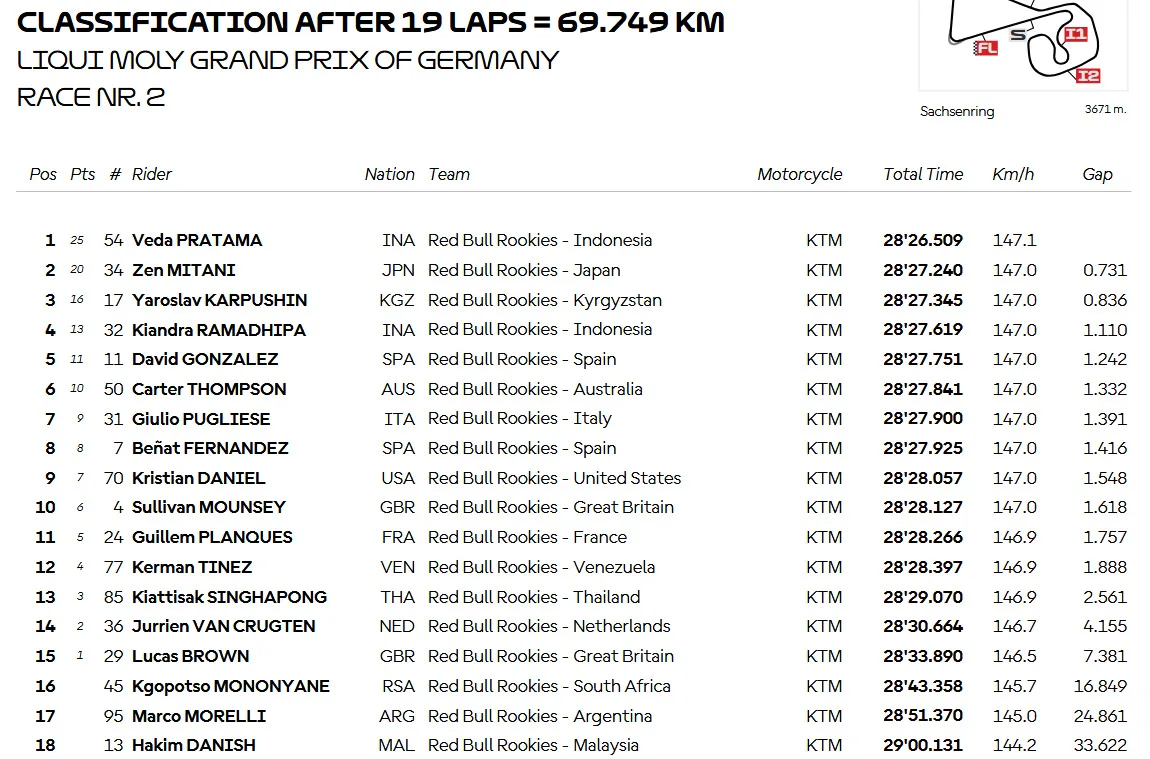
Task: Click the Sachsenring label under the map
Action: click(957, 111)
